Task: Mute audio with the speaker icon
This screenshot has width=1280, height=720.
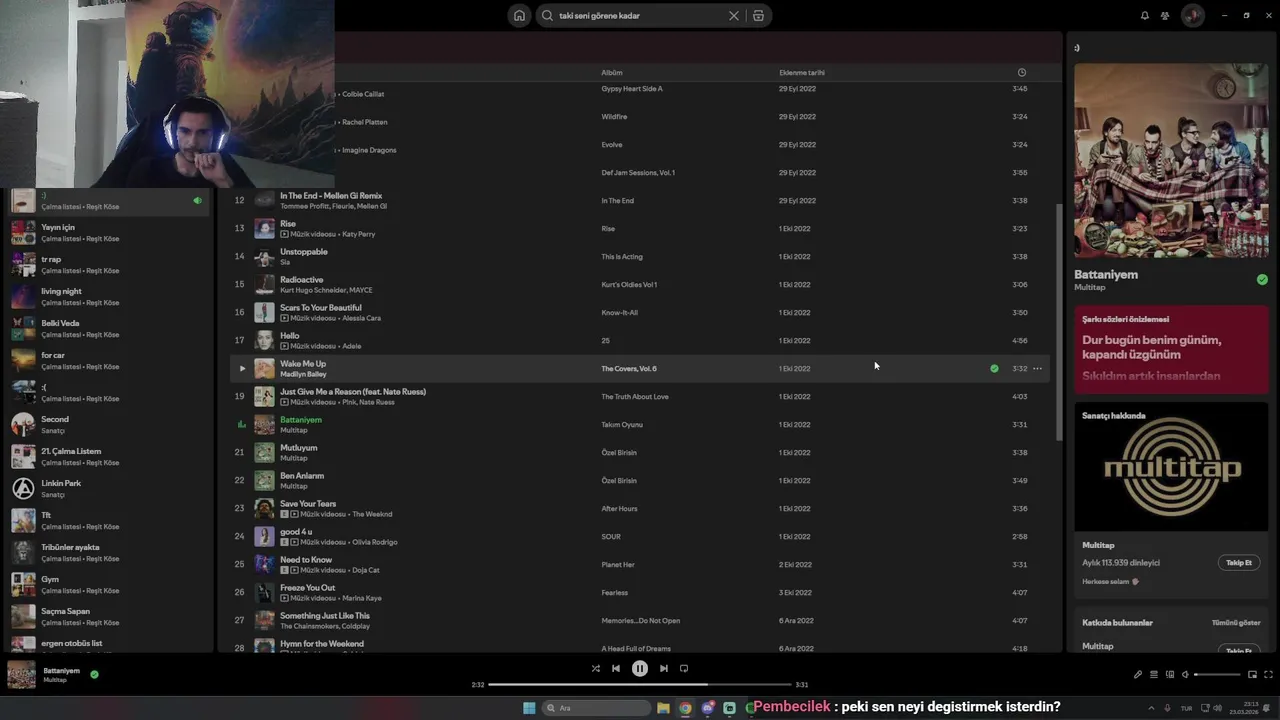Action: click(x=1185, y=674)
